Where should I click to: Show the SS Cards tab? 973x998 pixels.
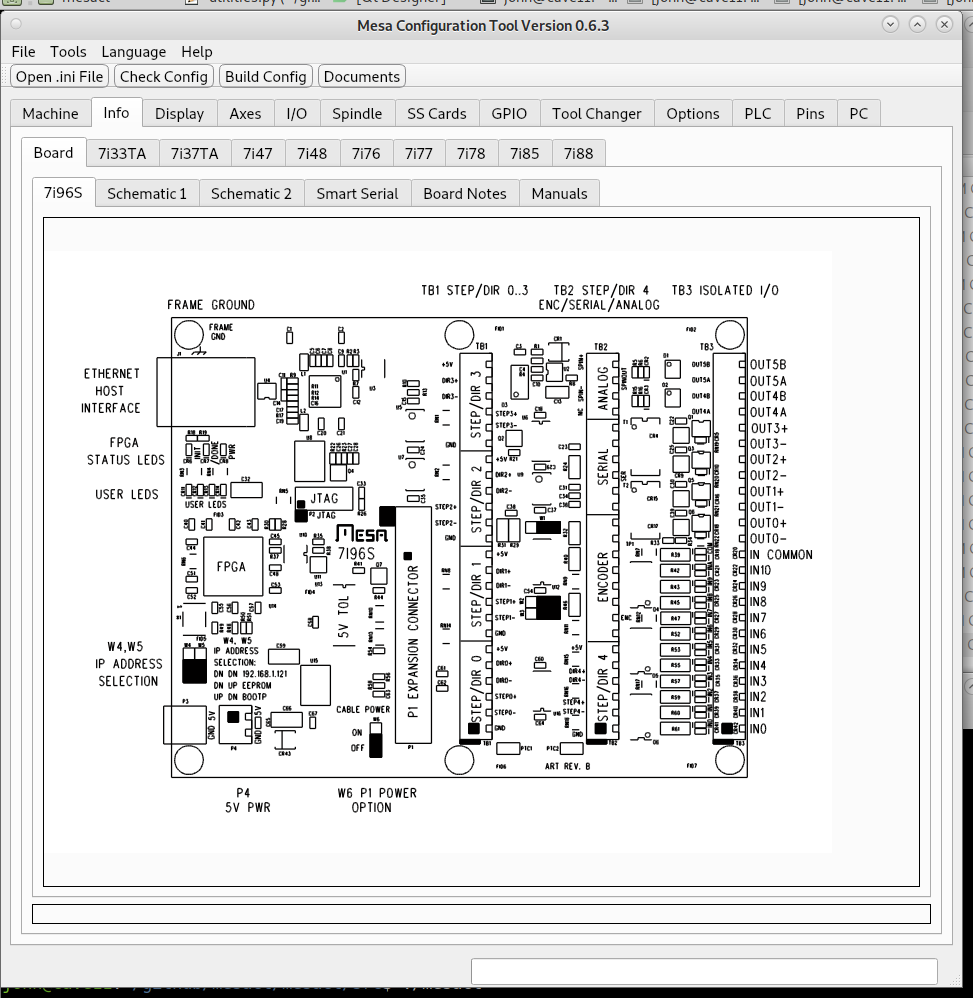[437, 113]
